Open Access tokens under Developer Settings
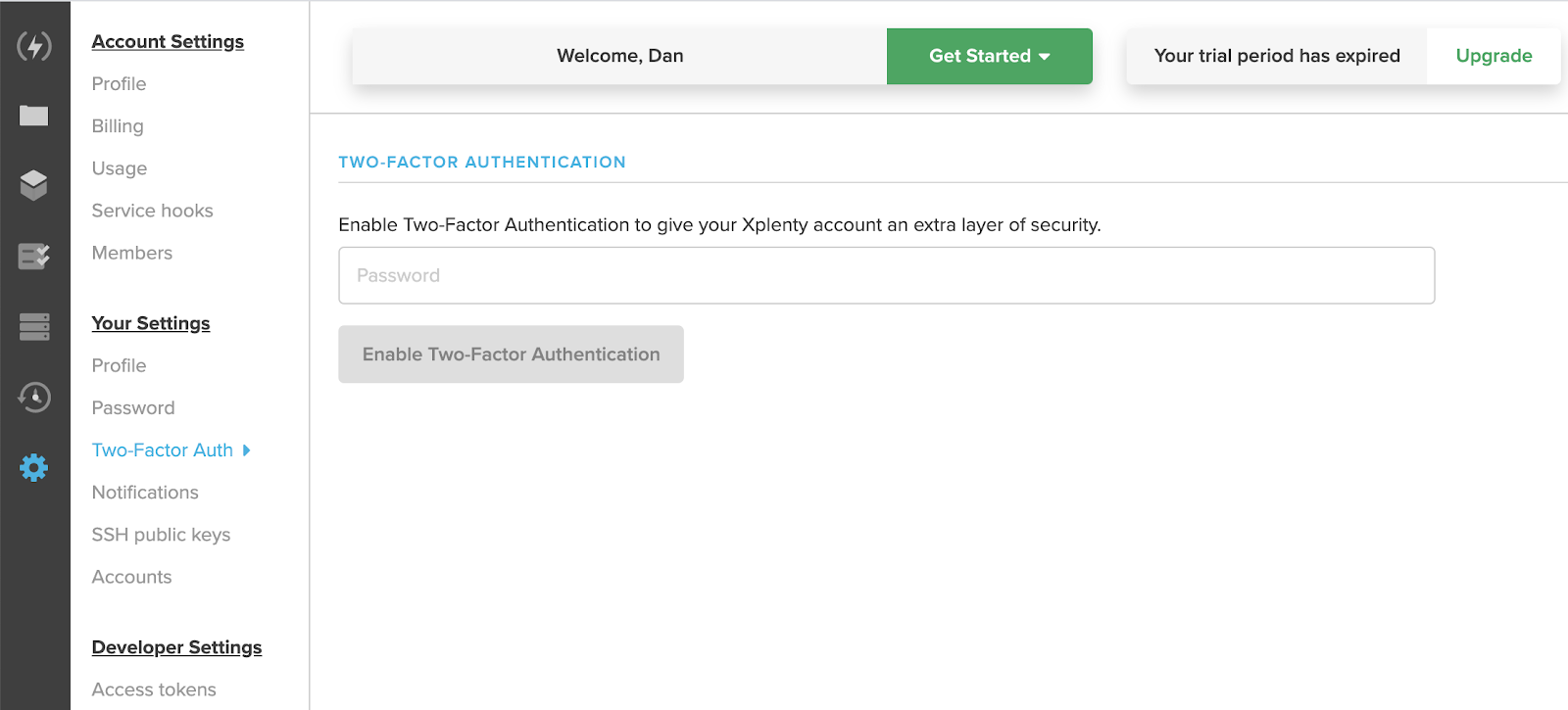Image resolution: width=1568 pixels, height=710 pixels. (x=154, y=689)
